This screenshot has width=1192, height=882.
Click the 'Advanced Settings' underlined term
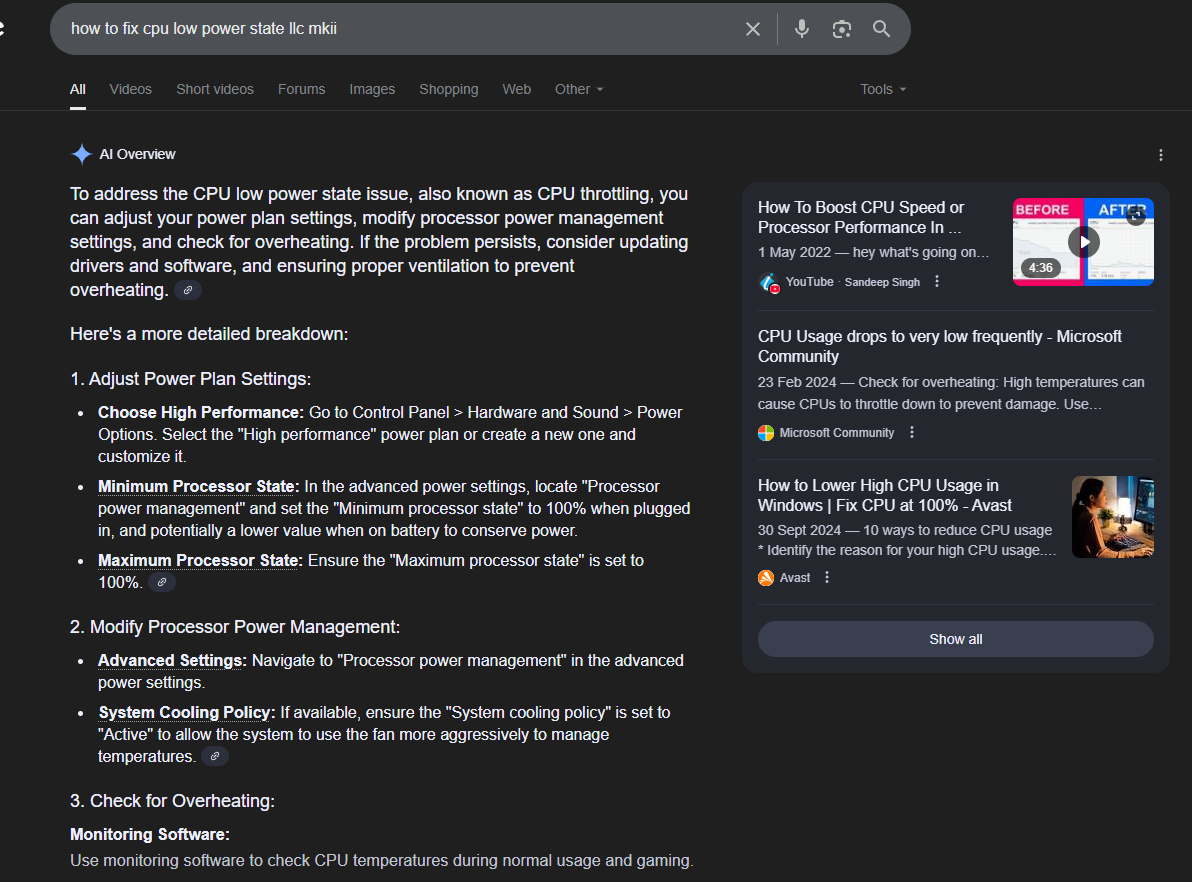[172, 661]
